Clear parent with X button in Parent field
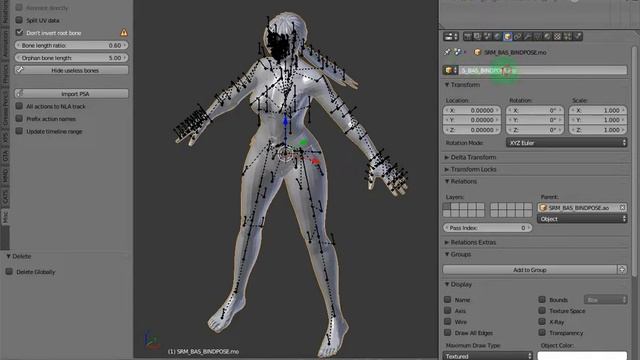This screenshot has height=360, width=640. click(x=622, y=208)
